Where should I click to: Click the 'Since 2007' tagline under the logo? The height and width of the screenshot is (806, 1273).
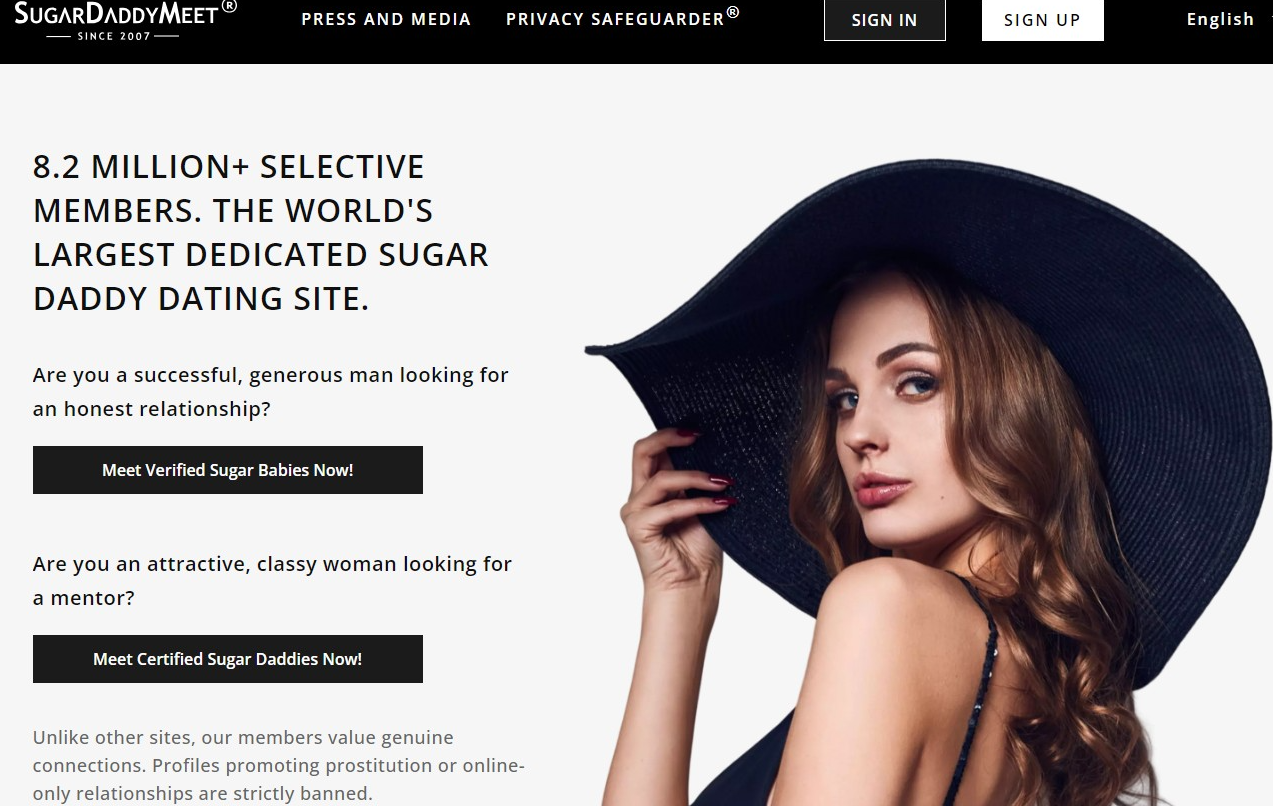(x=113, y=36)
